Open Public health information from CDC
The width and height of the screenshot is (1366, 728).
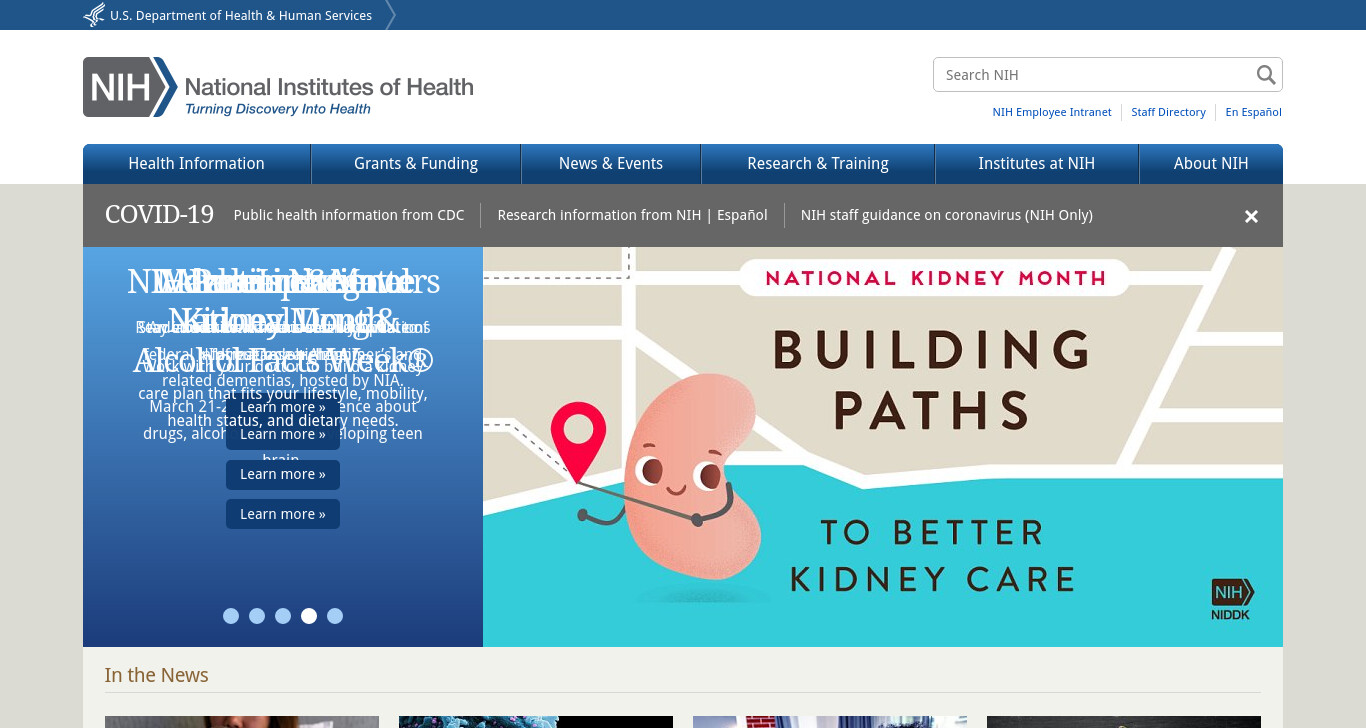pyautogui.click(x=349, y=215)
